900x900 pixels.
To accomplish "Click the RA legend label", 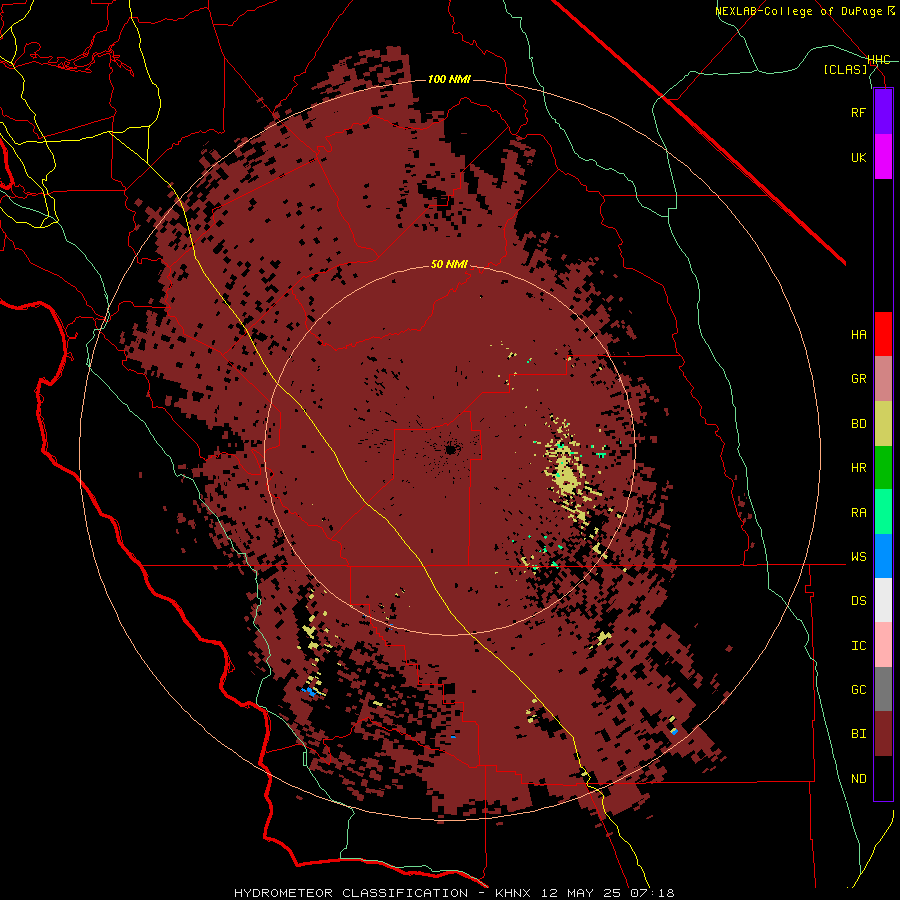I will click(858, 513).
